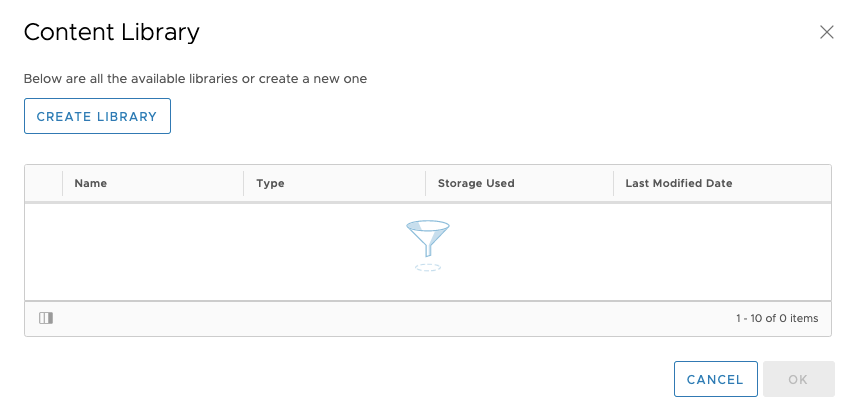Click the divider between Name and Type
This screenshot has width=855, height=418.
pos(244,184)
